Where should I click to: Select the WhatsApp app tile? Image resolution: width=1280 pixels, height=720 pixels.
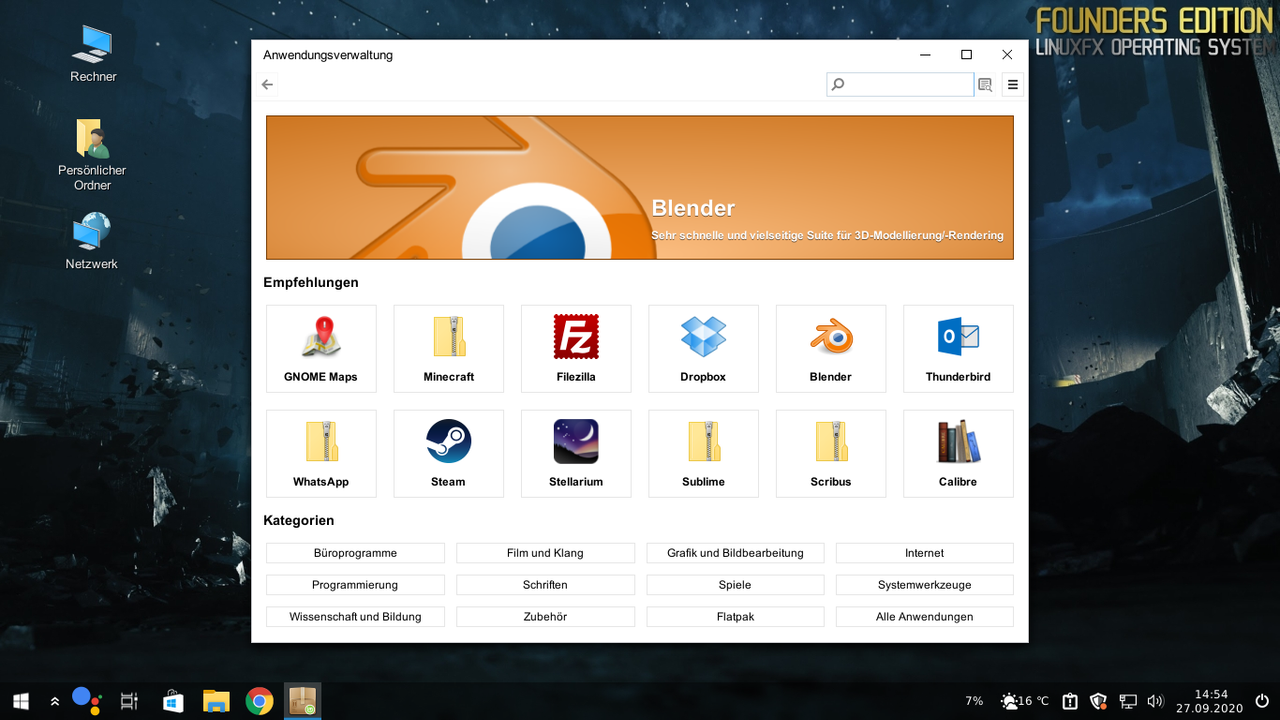pos(321,454)
